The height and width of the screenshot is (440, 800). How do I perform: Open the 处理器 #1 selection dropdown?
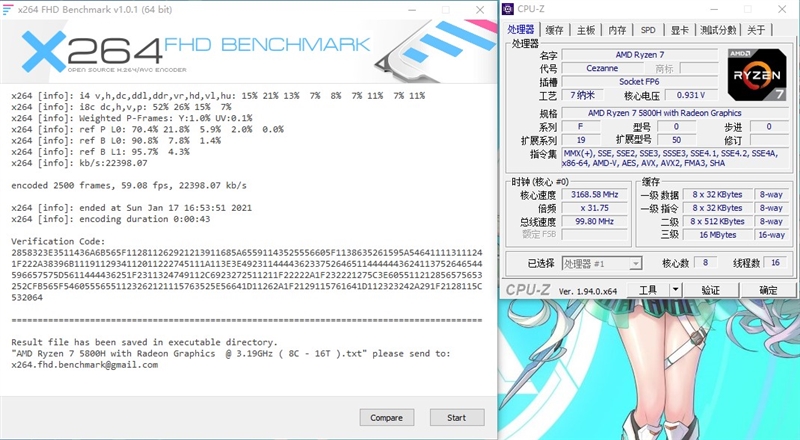click(601, 263)
